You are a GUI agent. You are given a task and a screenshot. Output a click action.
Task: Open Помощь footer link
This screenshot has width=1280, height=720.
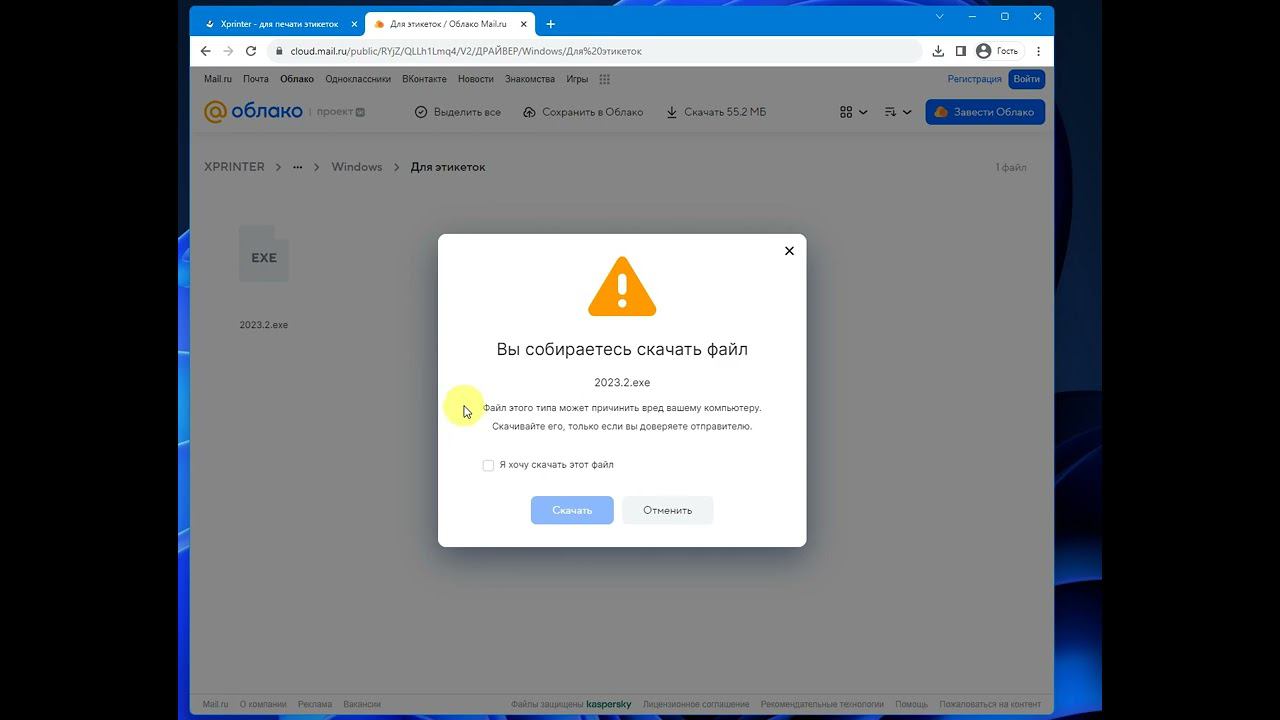coord(912,704)
